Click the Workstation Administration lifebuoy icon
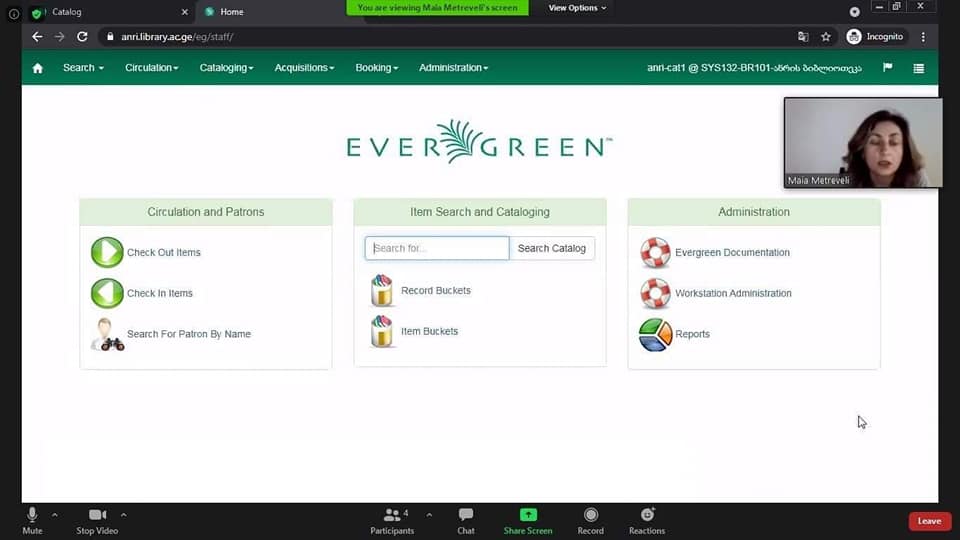This screenshot has width=960, height=540. 655,293
